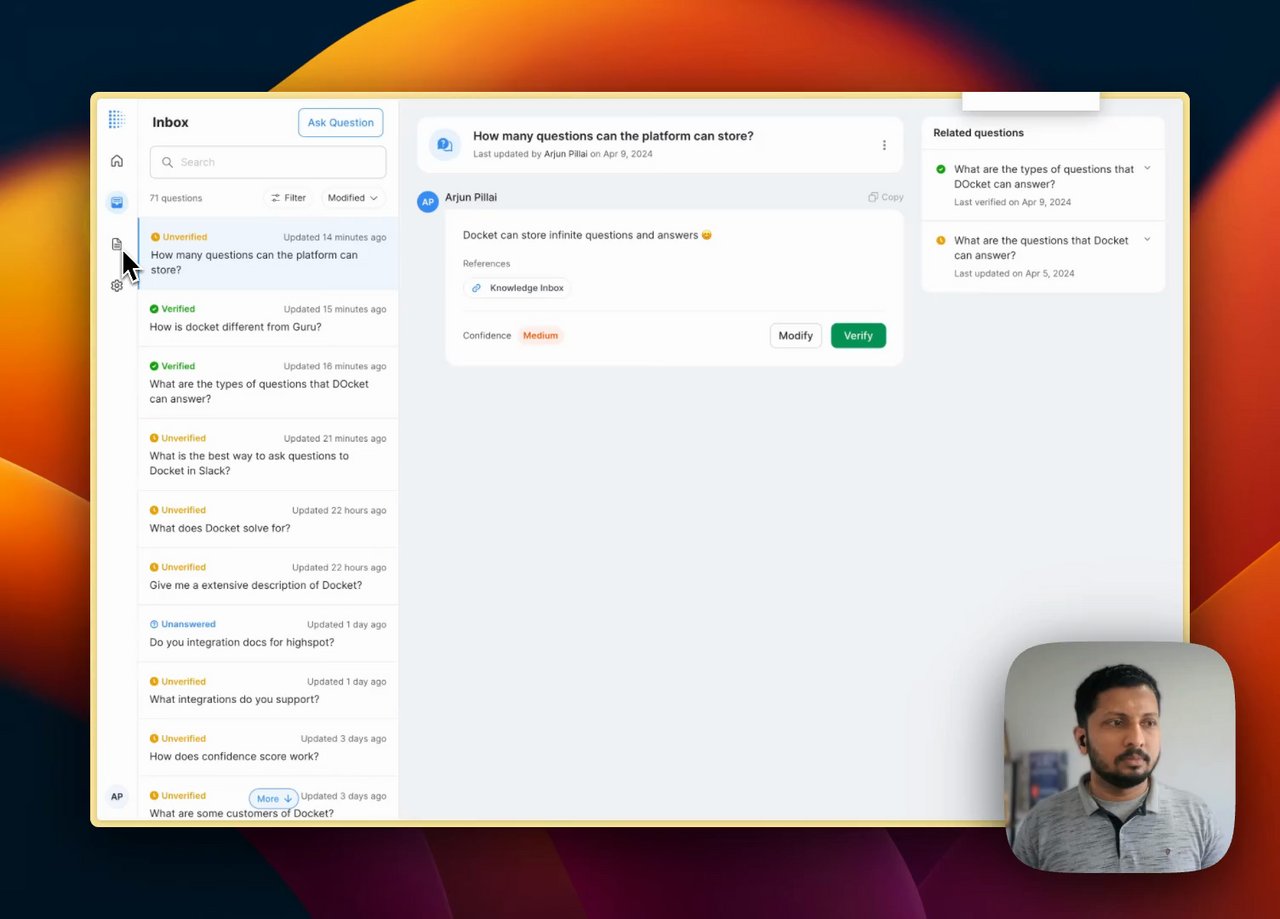Select 'How does confidence score work?'
This screenshot has height=919, width=1280.
tap(268, 747)
